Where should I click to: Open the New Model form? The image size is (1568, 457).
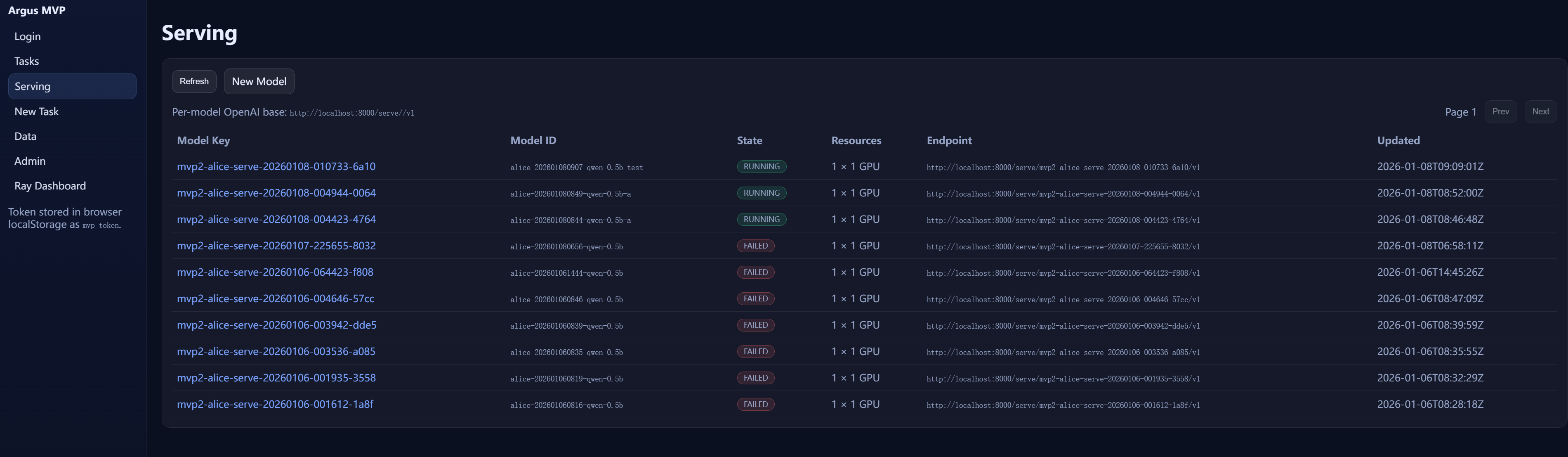click(259, 82)
